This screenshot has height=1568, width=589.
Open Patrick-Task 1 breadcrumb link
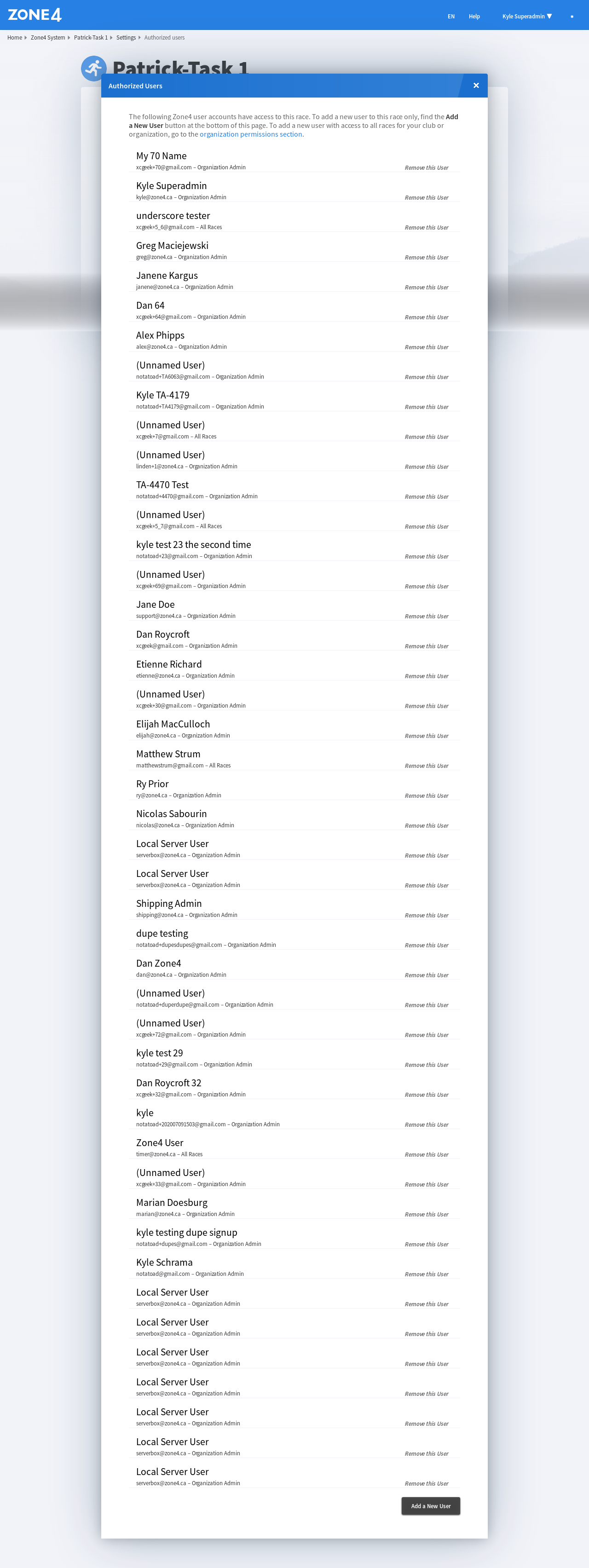(x=91, y=38)
